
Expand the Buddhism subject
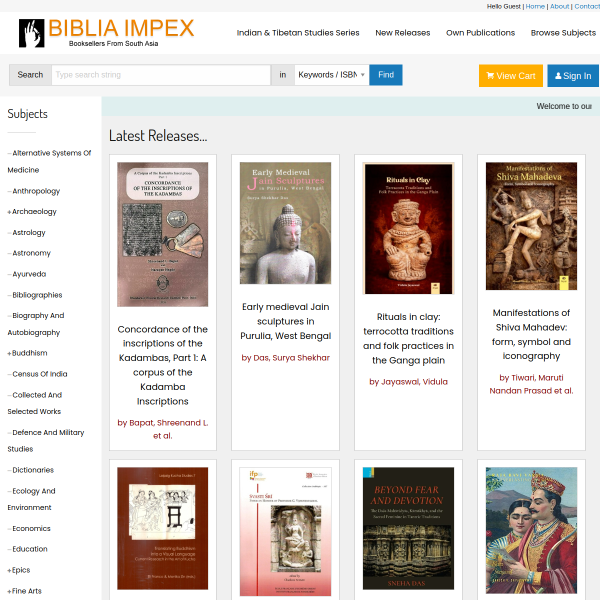(28, 353)
